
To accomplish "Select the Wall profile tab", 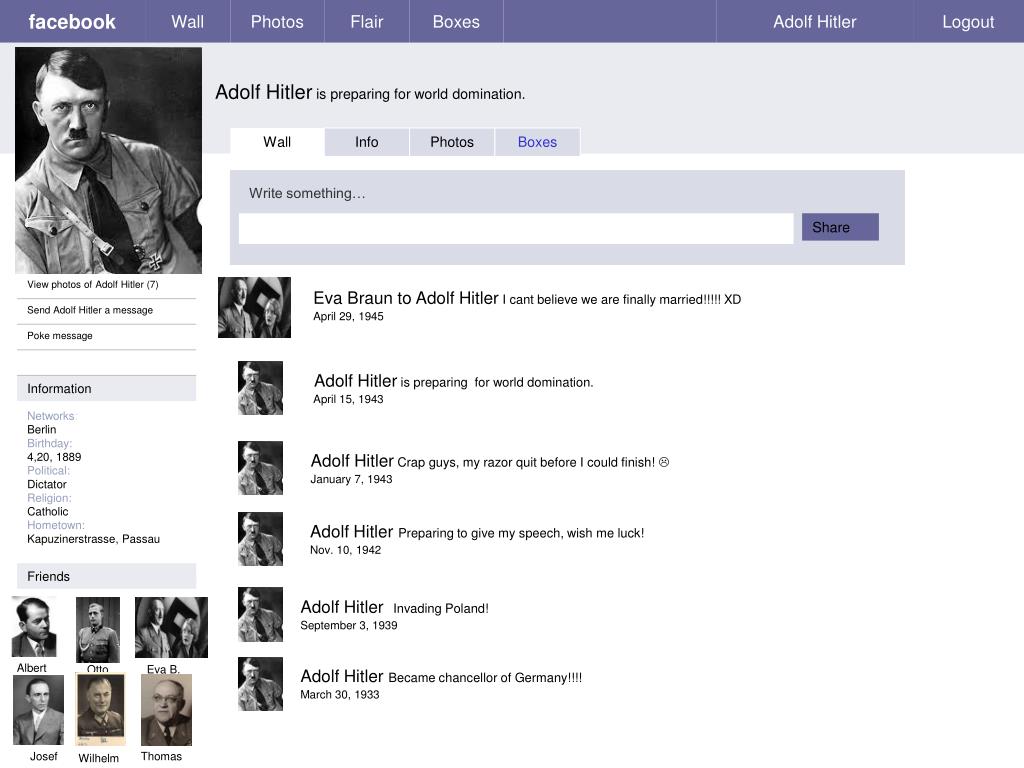I will coord(277,142).
